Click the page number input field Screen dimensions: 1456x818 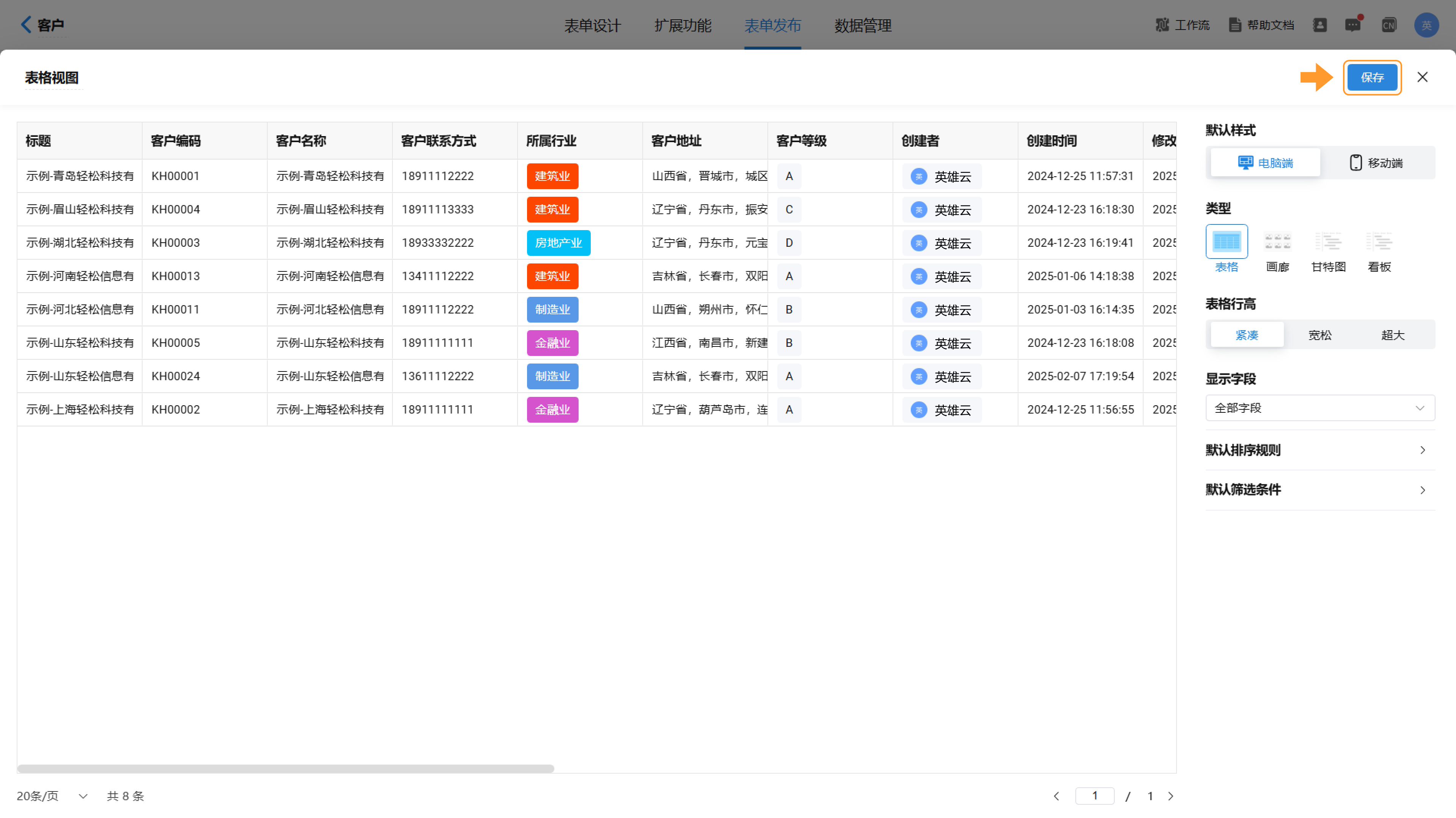(1094, 795)
